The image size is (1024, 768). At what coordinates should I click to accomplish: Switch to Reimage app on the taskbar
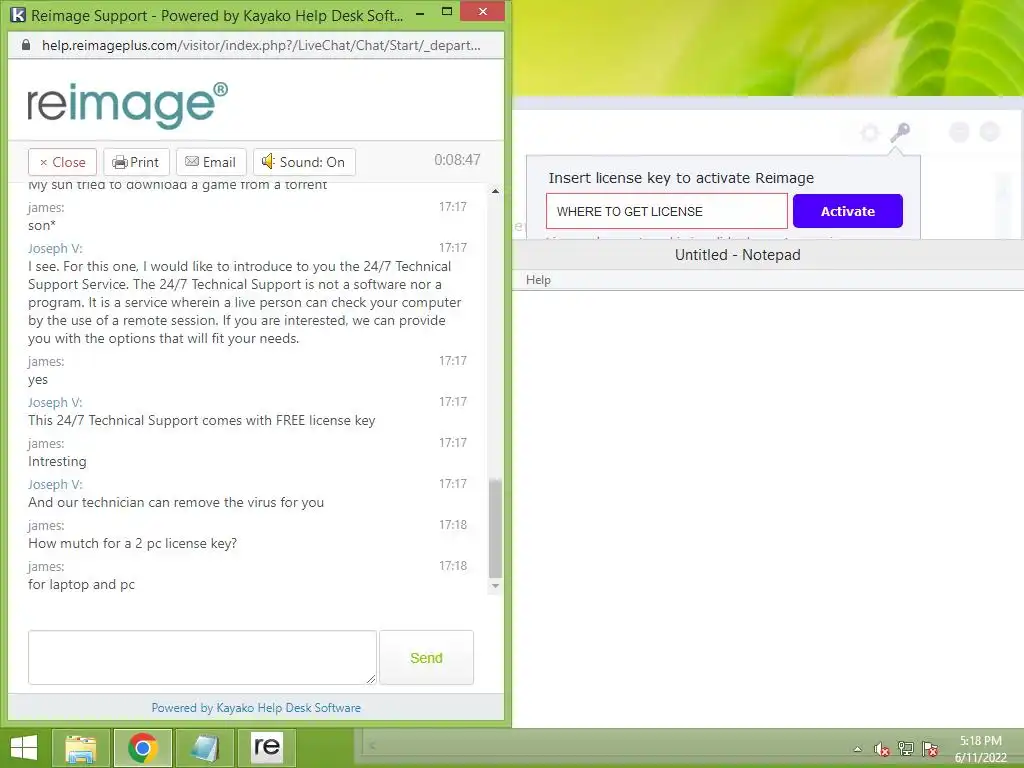pyautogui.click(x=267, y=748)
